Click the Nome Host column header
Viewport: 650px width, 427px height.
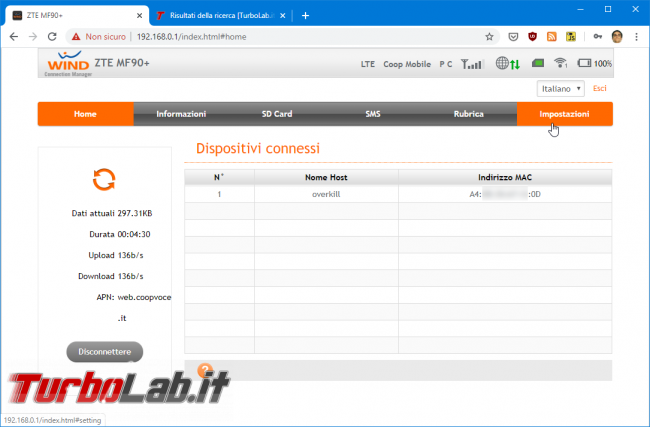point(326,177)
